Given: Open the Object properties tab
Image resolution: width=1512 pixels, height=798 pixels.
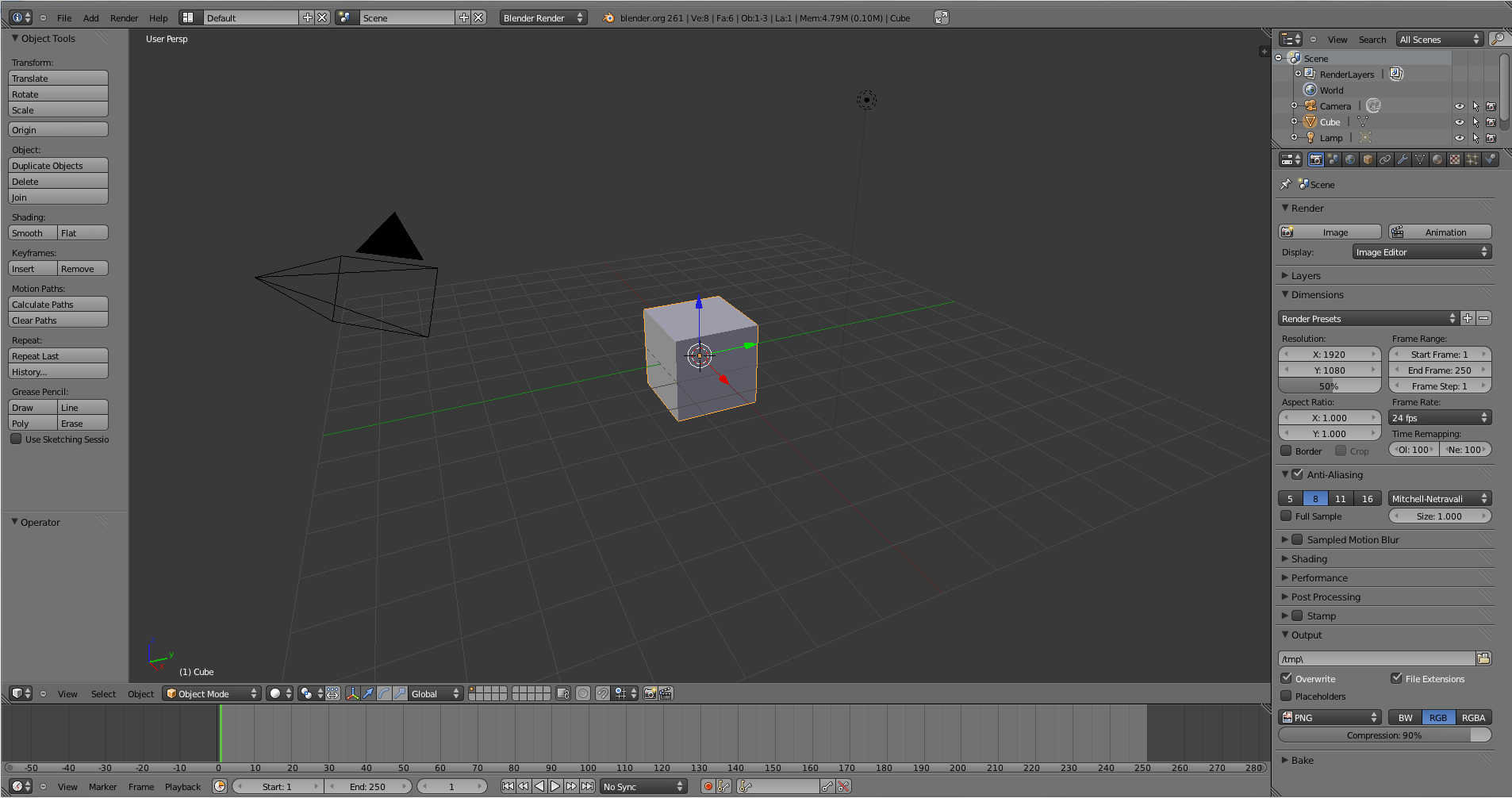Looking at the screenshot, I should [x=1368, y=159].
